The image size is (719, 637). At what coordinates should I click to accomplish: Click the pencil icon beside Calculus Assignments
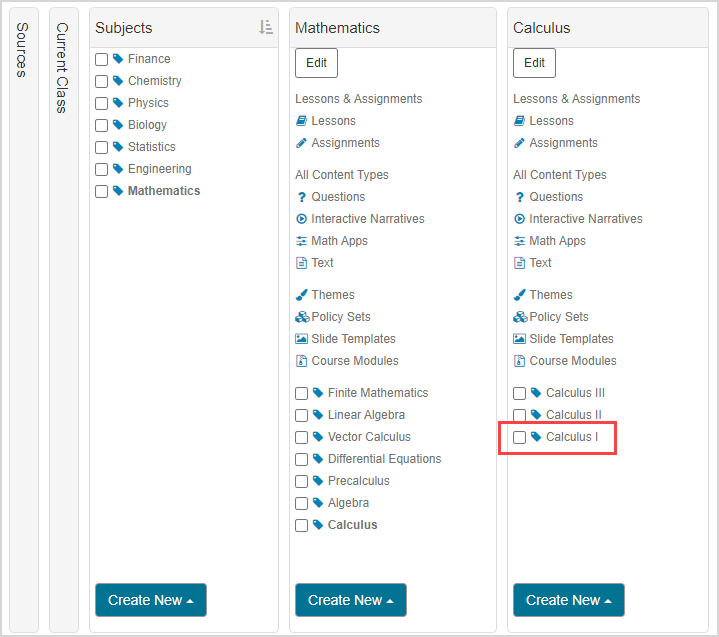point(520,143)
